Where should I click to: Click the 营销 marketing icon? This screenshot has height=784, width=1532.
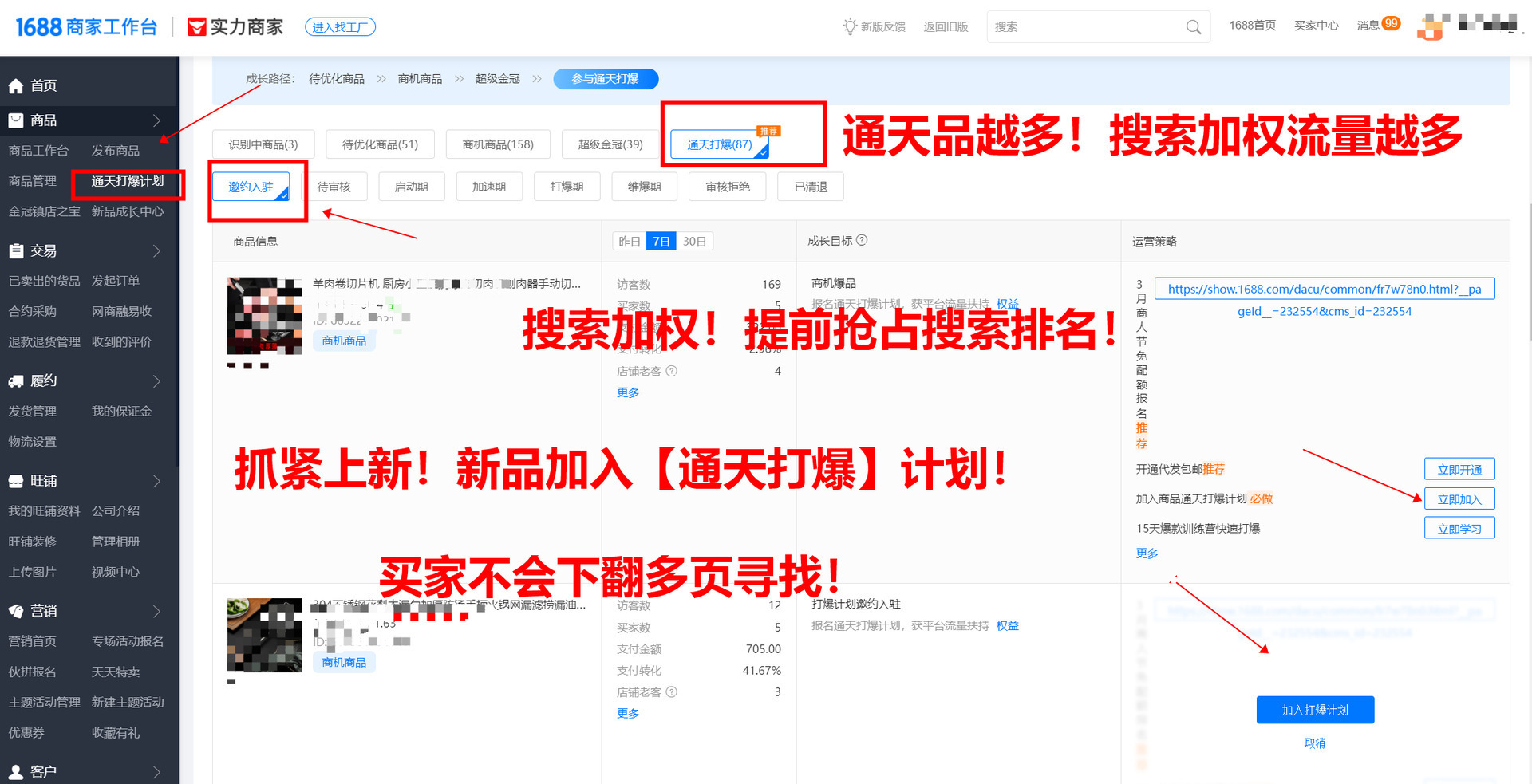click(16, 611)
